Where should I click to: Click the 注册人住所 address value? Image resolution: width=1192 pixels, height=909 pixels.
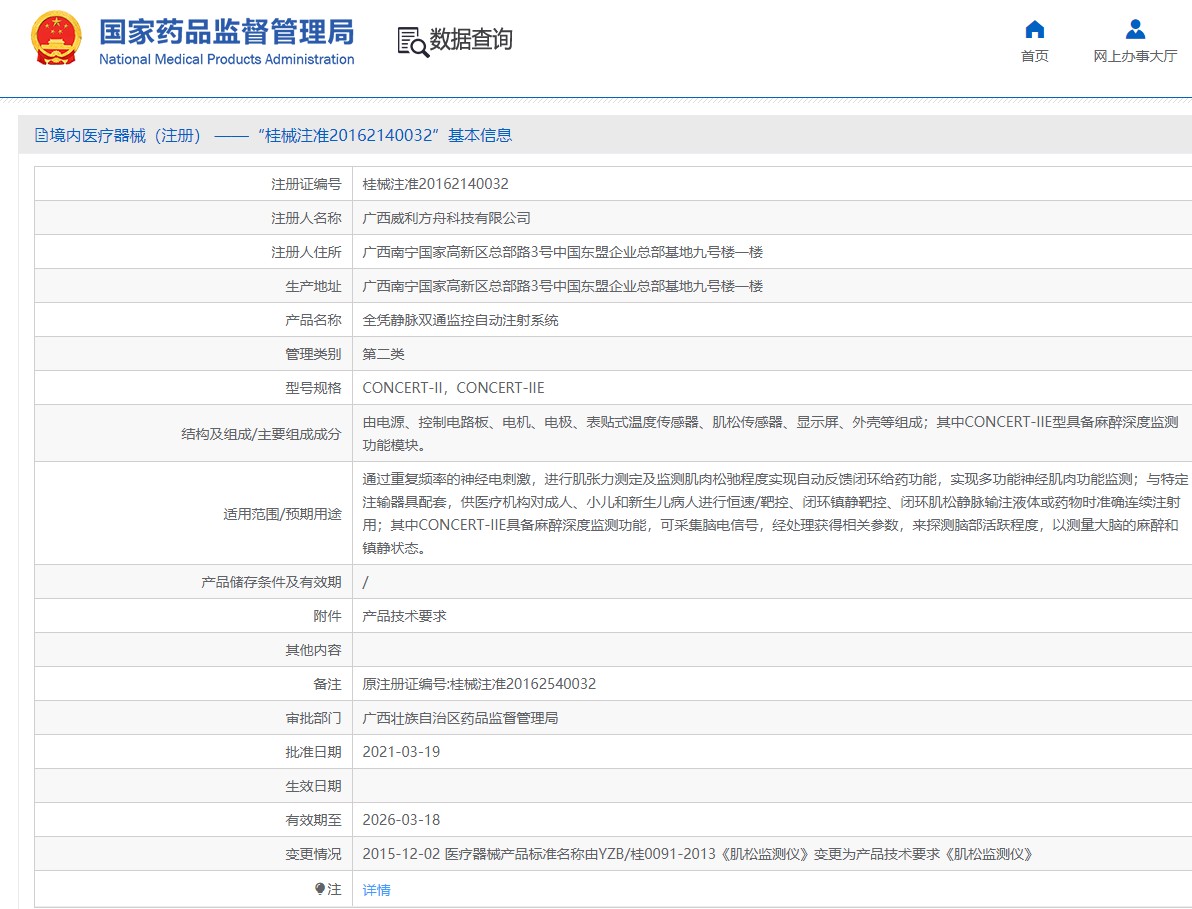tap(563, 252)
